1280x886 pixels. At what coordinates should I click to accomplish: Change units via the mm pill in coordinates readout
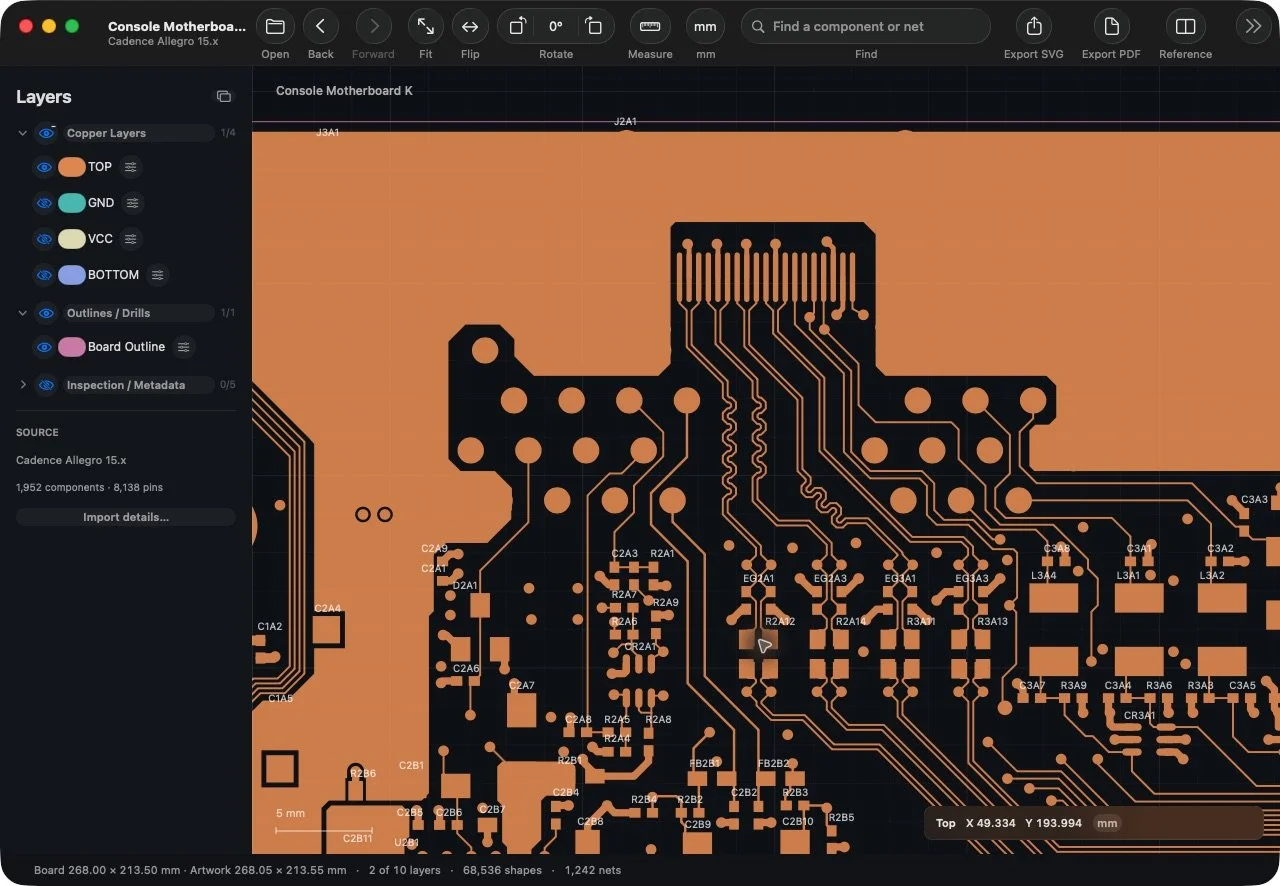pos(1107,823)
